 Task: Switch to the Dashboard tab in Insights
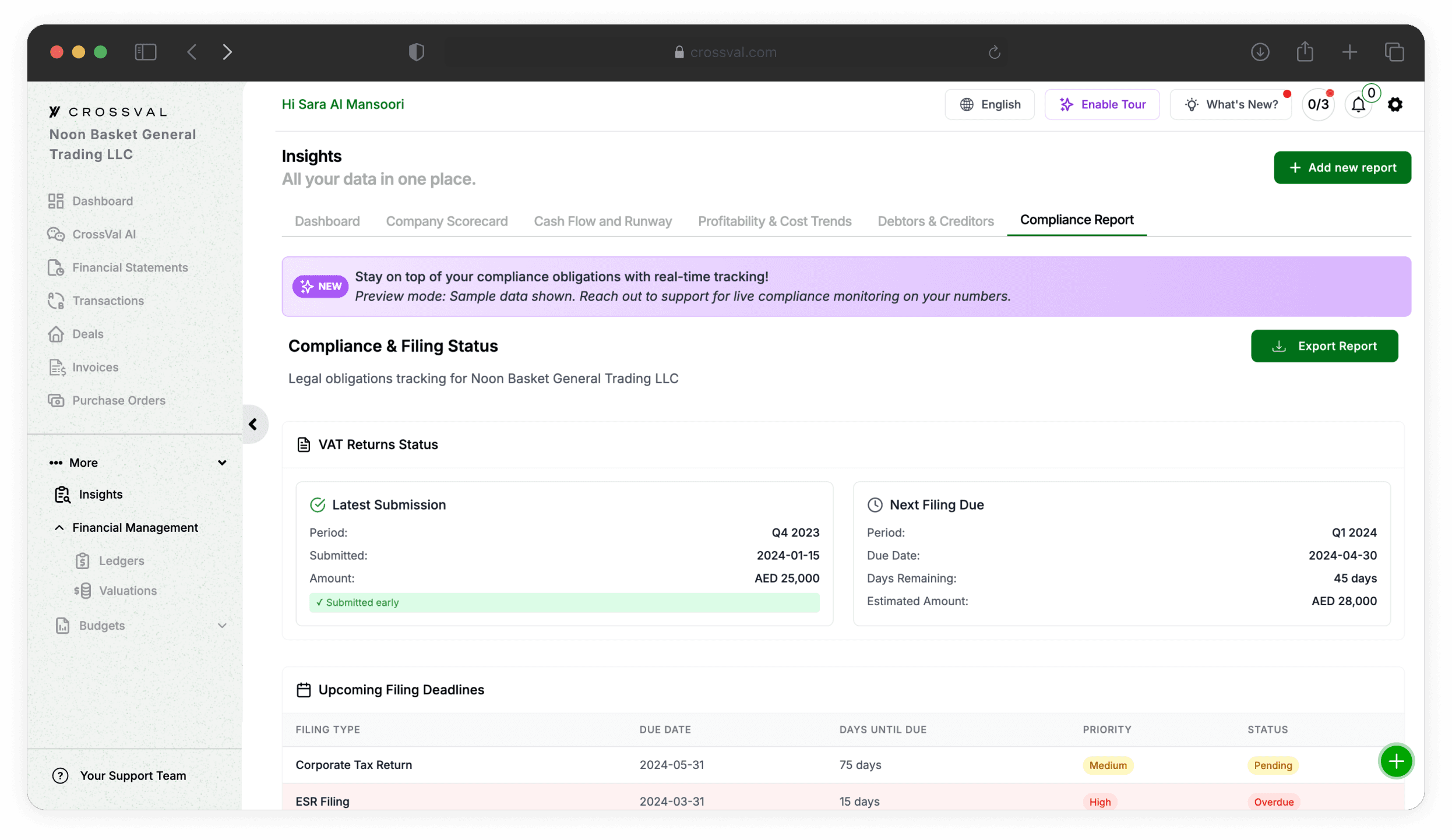[x=327, y=221]
